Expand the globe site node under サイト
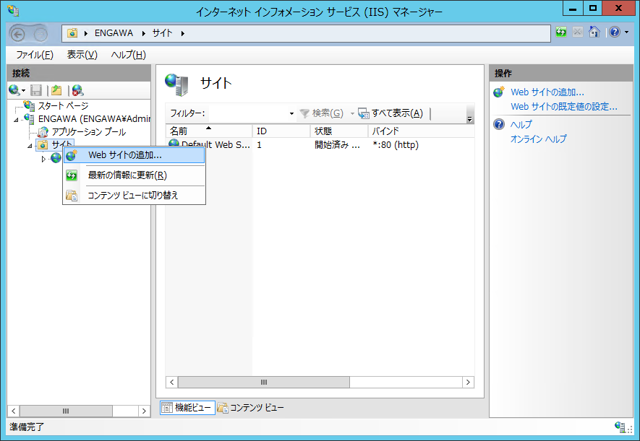This screenshot has width=640, height=441. pyautogui.click(x=43, y=159)
